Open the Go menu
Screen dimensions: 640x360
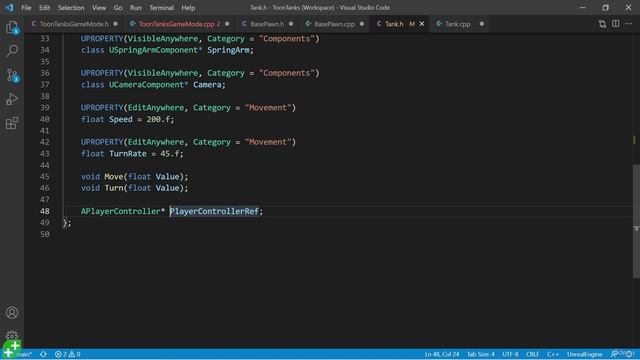[118, 8]
